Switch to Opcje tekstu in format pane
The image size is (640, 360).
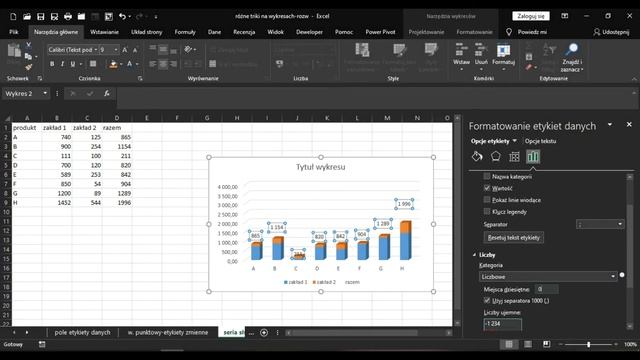[x=540, y=141]
